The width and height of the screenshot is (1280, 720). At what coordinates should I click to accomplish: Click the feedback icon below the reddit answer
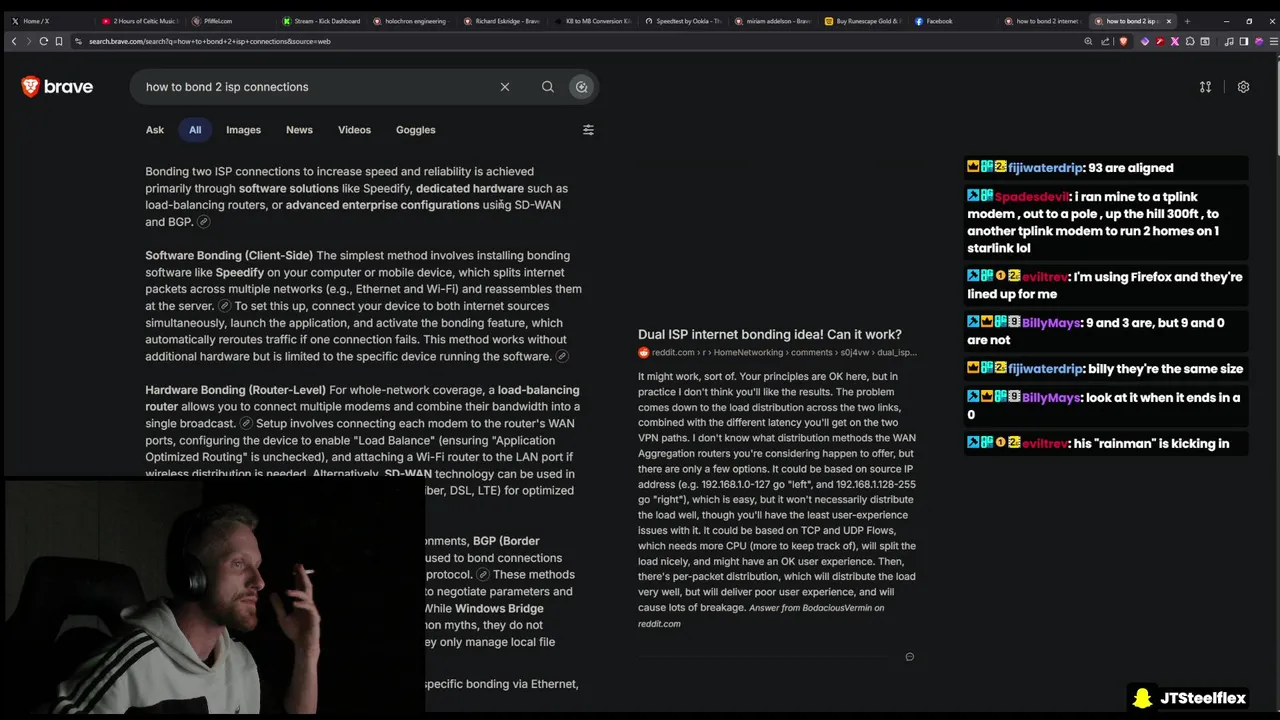[x=909, y=657]
